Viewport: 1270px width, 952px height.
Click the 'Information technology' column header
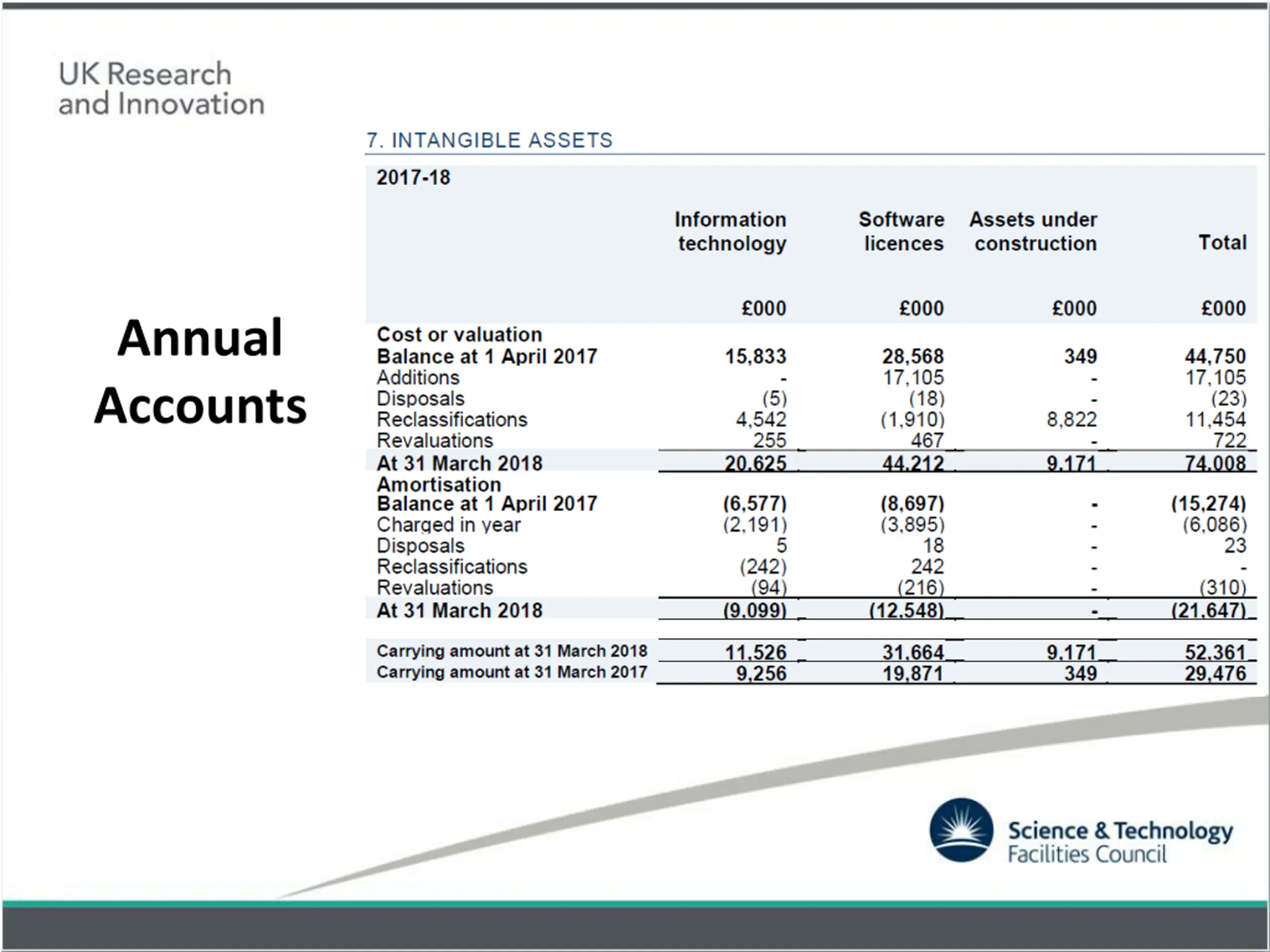[730, 231]
